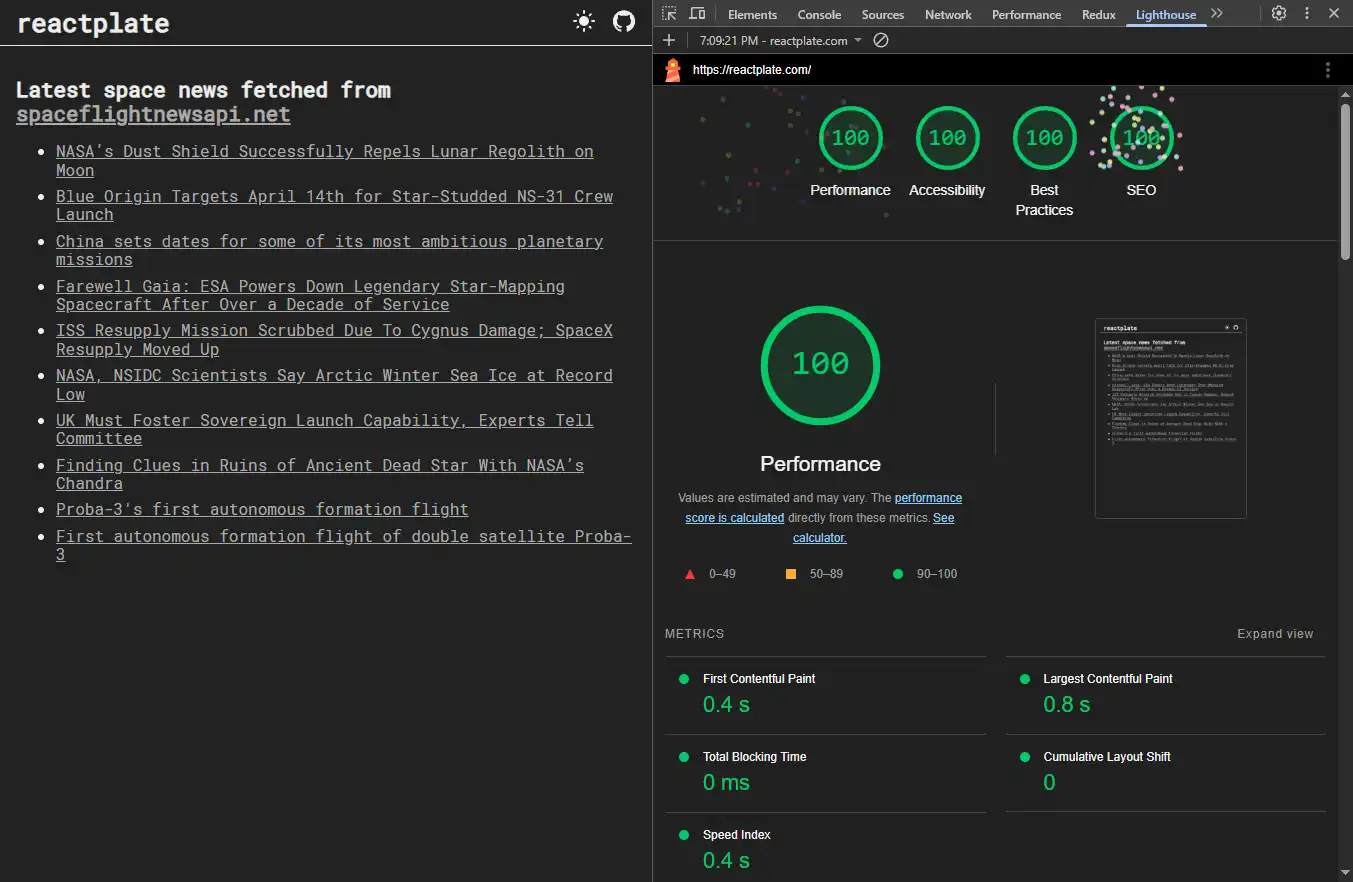Open the ISS Resupply Mission Scrubbed article

334,340
